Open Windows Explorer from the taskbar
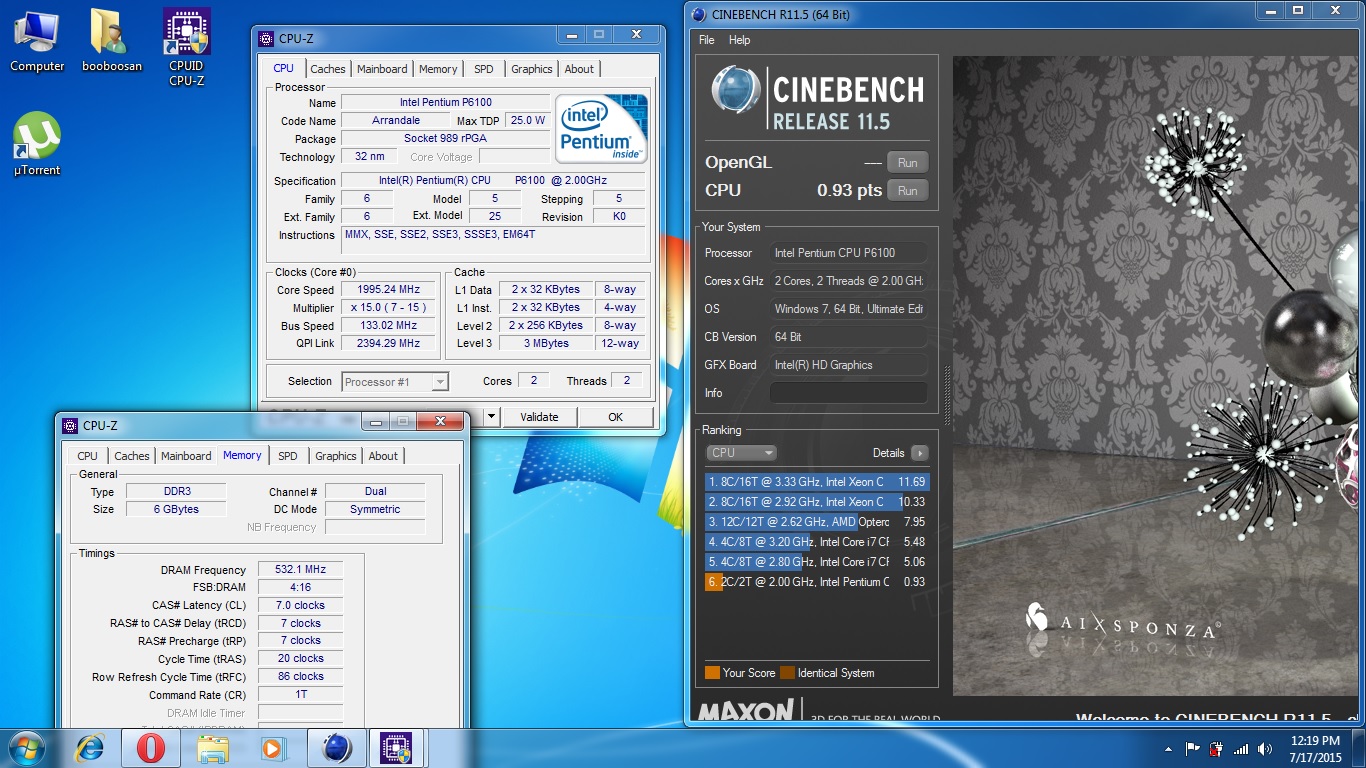Image resolution: width=1366 pixels, height=768 pixels. (x=213, y=748)
